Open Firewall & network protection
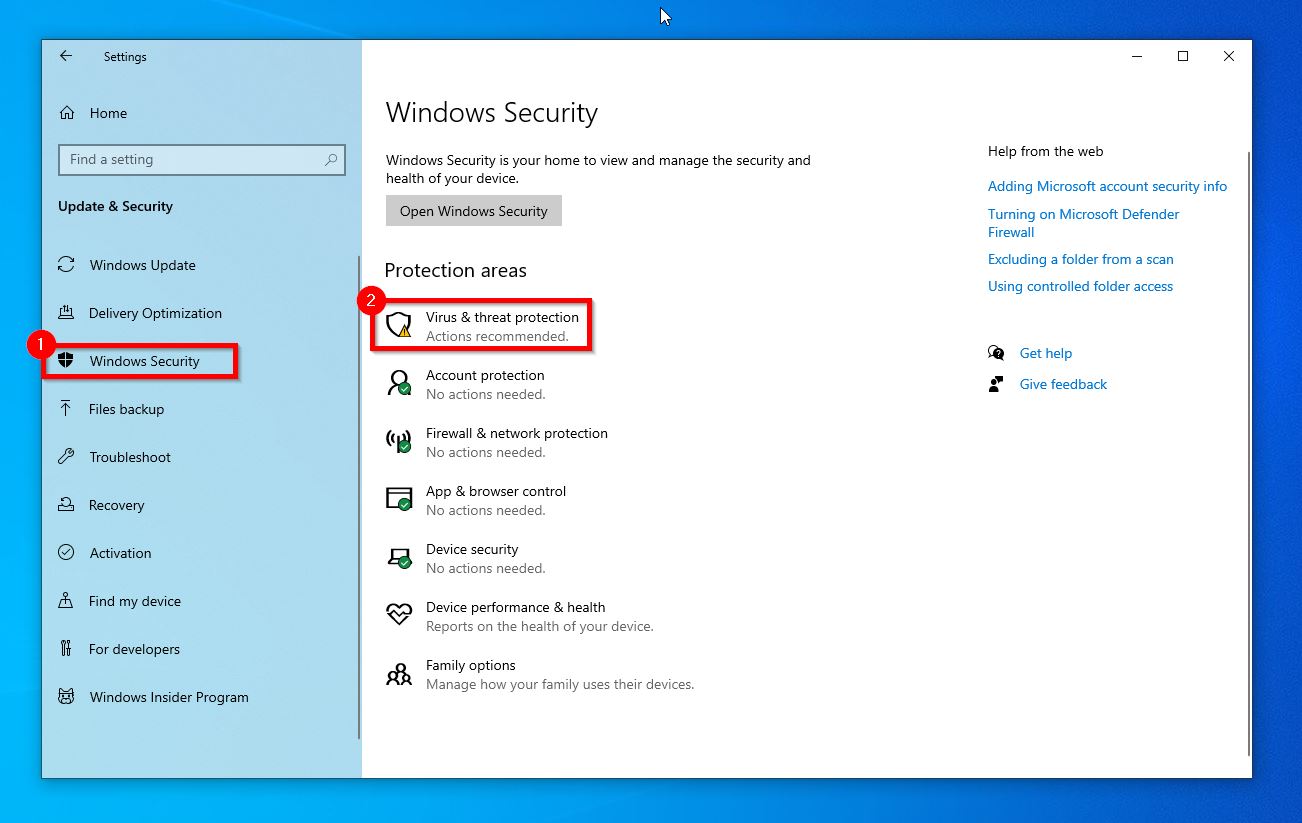Image resolution: width=1302 pixels, height=823 pixels. 497,442
